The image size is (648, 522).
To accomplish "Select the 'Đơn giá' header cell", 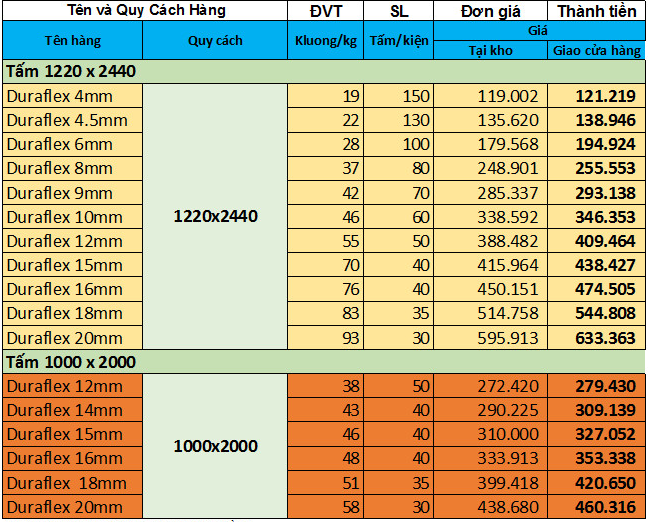I will 491,10.
